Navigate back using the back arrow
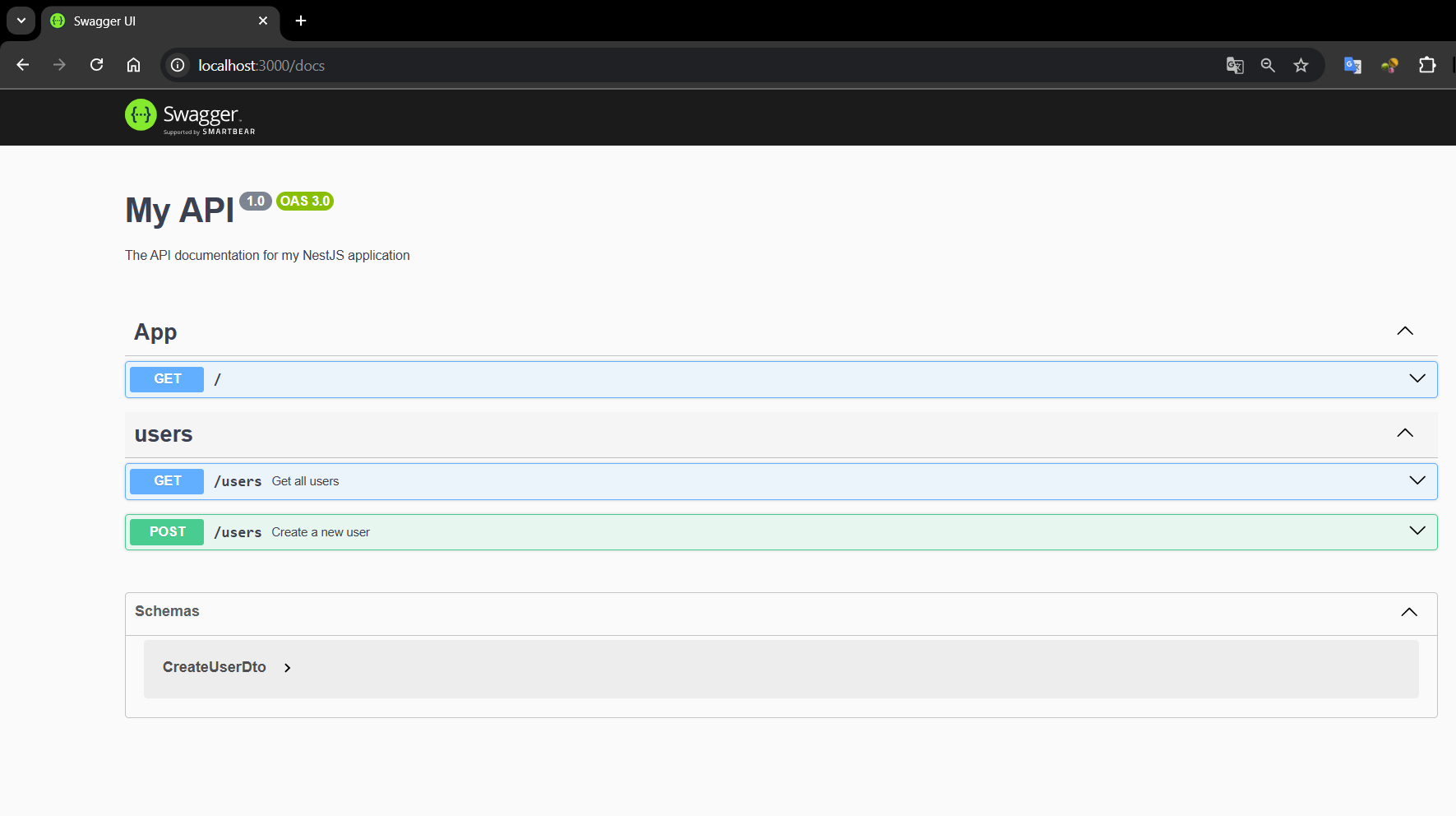Viewport: 1456px width, 816px height. coord(22,65)
